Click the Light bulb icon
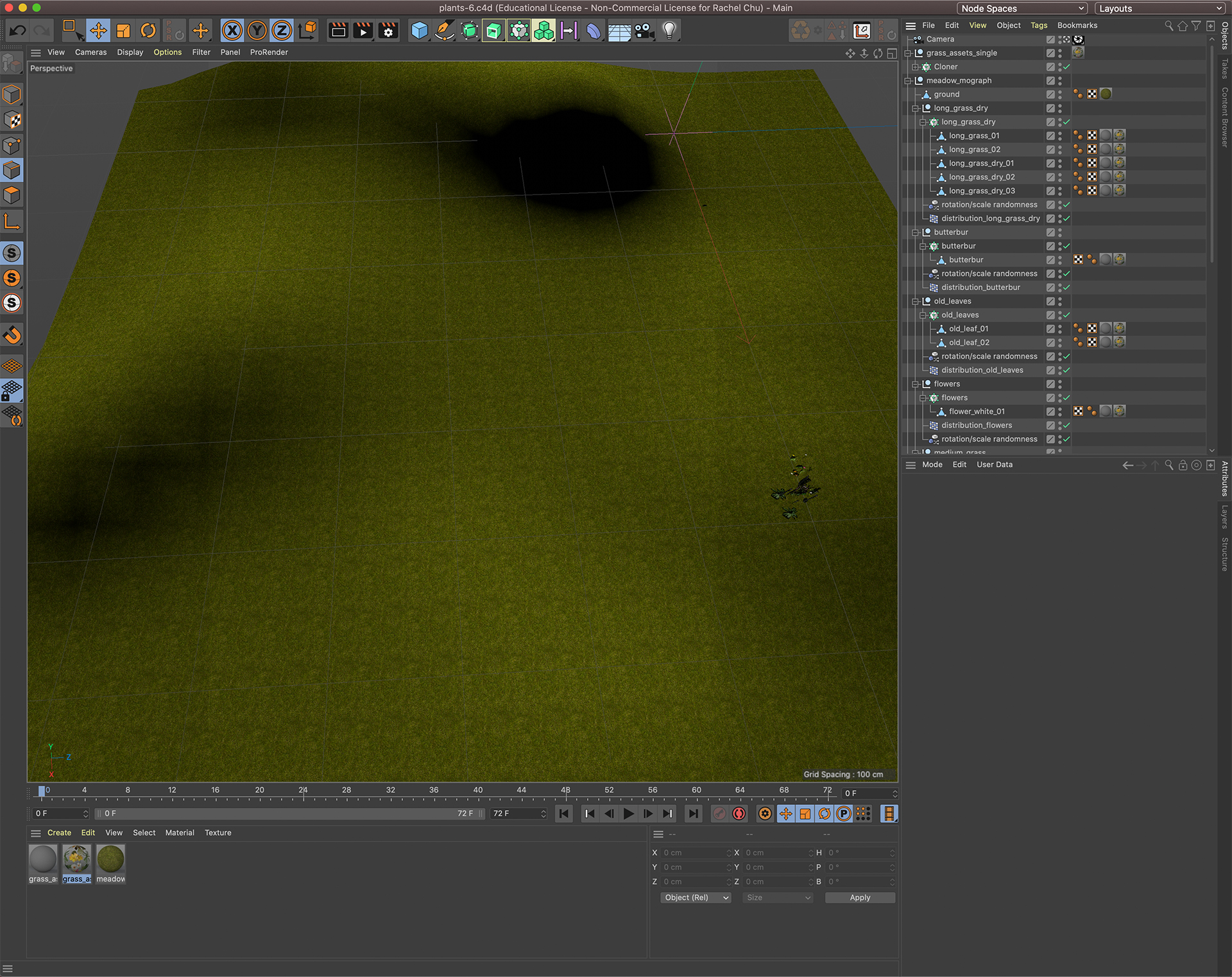This screenshot has height=977, width=1232. (669, 30)
